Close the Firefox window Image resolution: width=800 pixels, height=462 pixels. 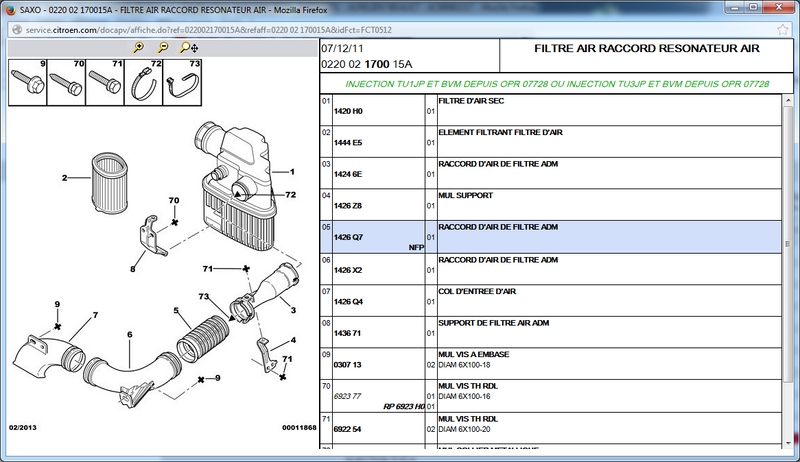coord(779,7)
